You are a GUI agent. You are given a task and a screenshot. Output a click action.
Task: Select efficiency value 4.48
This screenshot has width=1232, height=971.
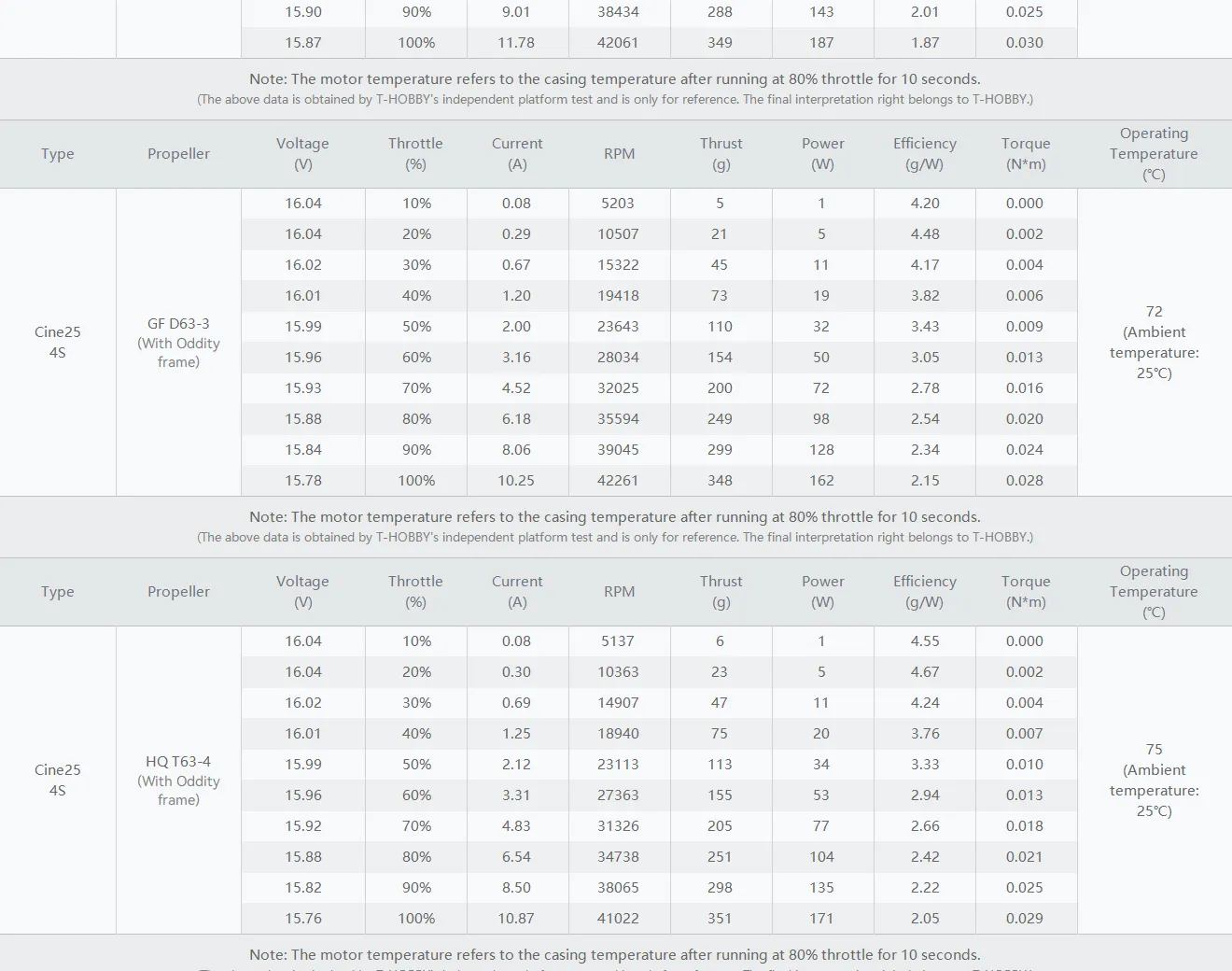[x=924, y=233]
